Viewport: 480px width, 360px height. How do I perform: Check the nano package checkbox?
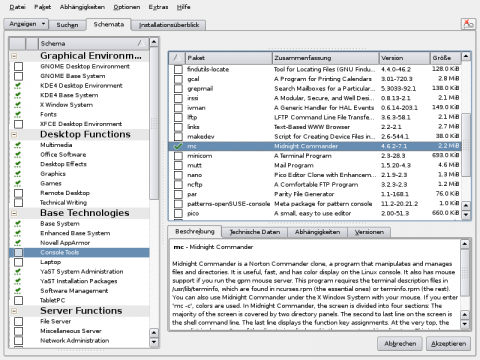coord(178,175)
